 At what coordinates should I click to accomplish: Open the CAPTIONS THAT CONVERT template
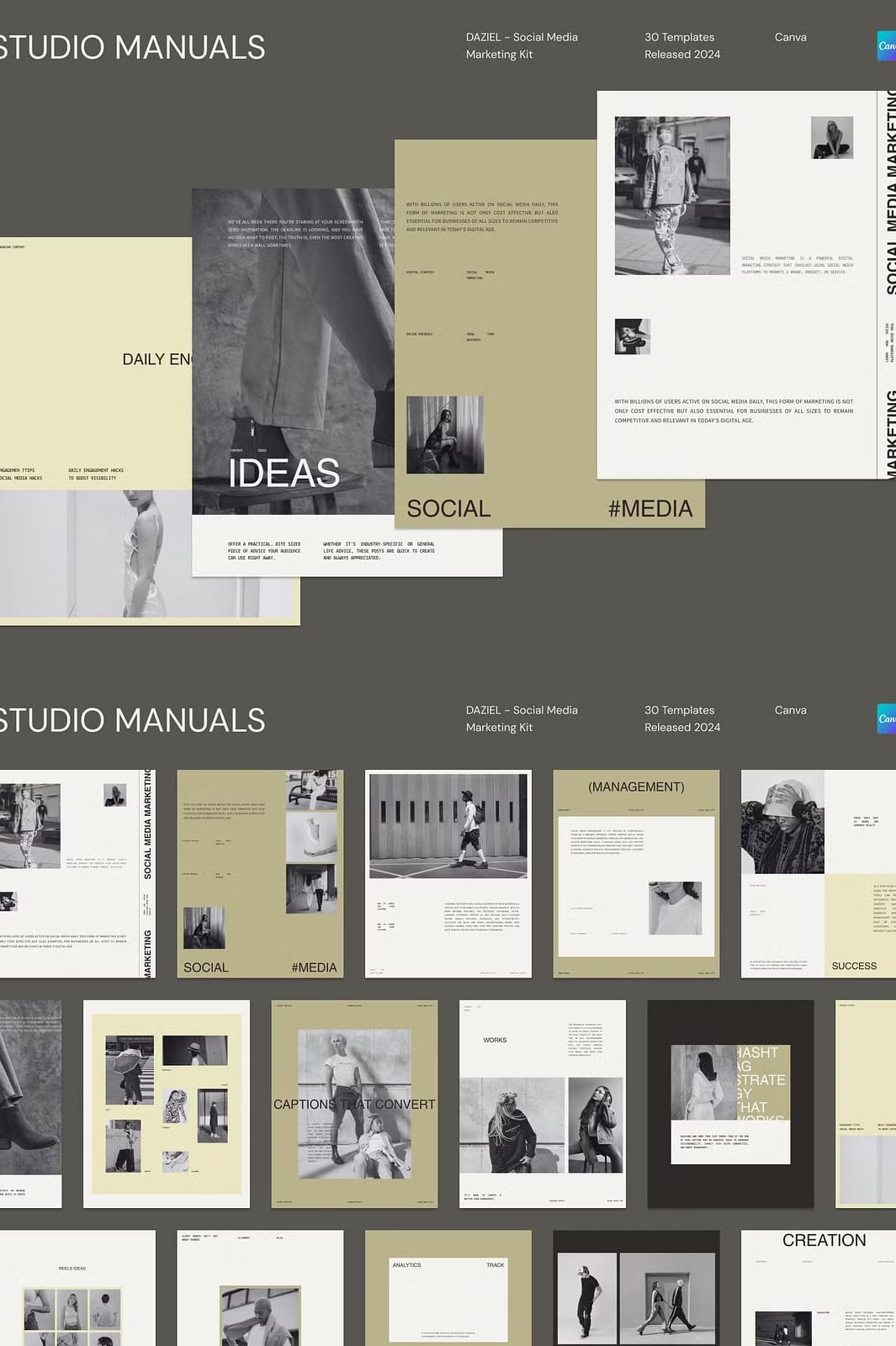coord(354,1104)
